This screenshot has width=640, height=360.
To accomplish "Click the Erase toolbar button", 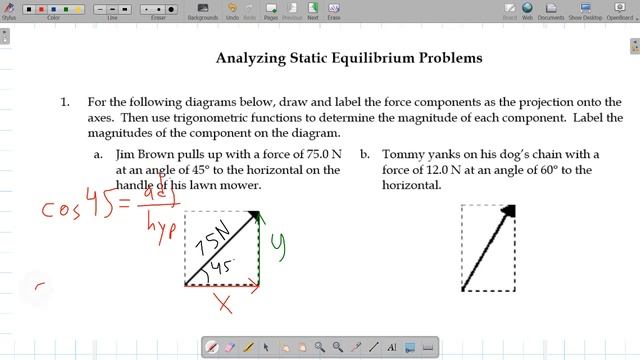I will (x=334, y=11).
